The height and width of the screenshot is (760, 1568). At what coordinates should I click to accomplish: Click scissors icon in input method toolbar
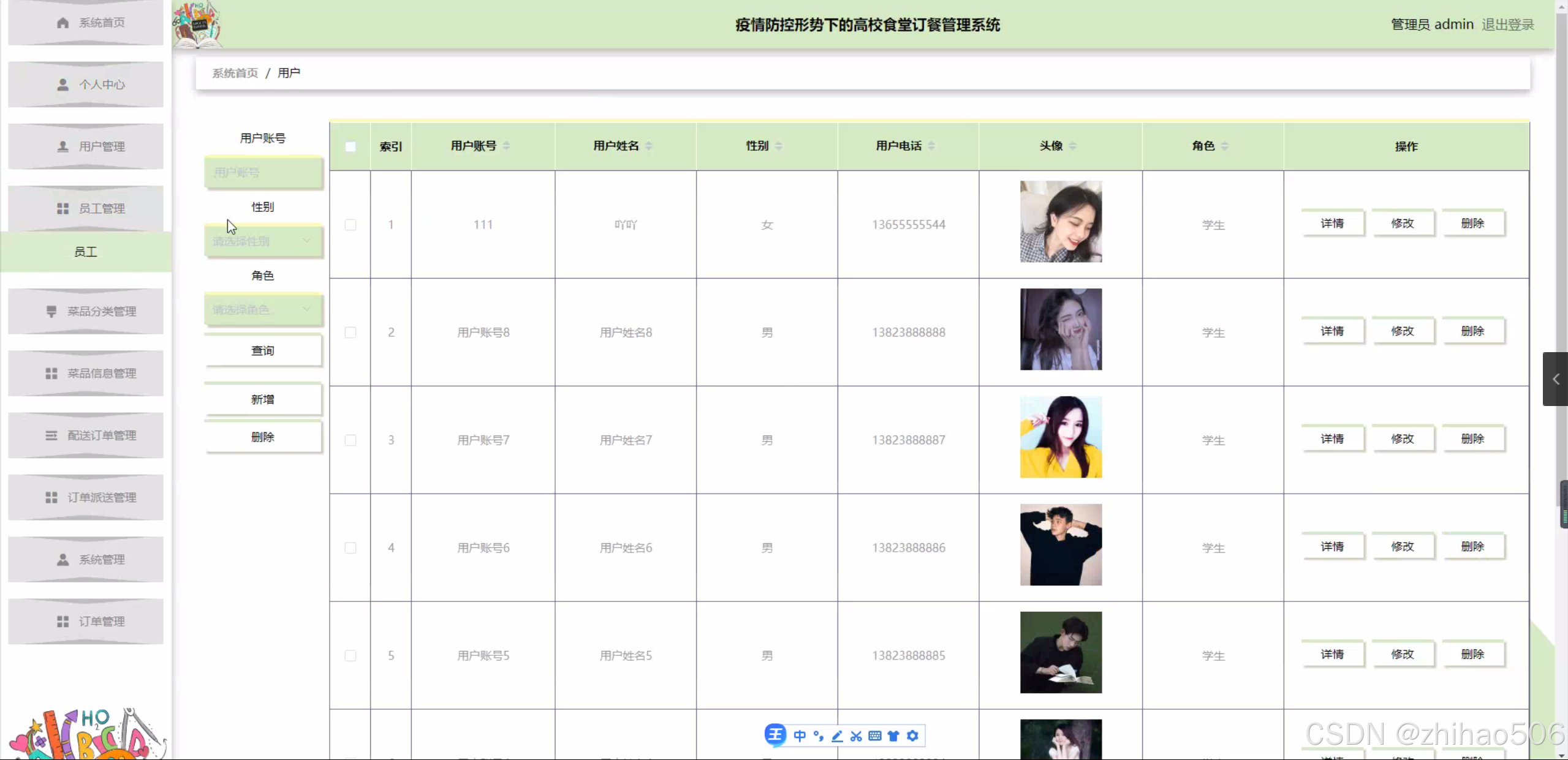pos(856,736)
